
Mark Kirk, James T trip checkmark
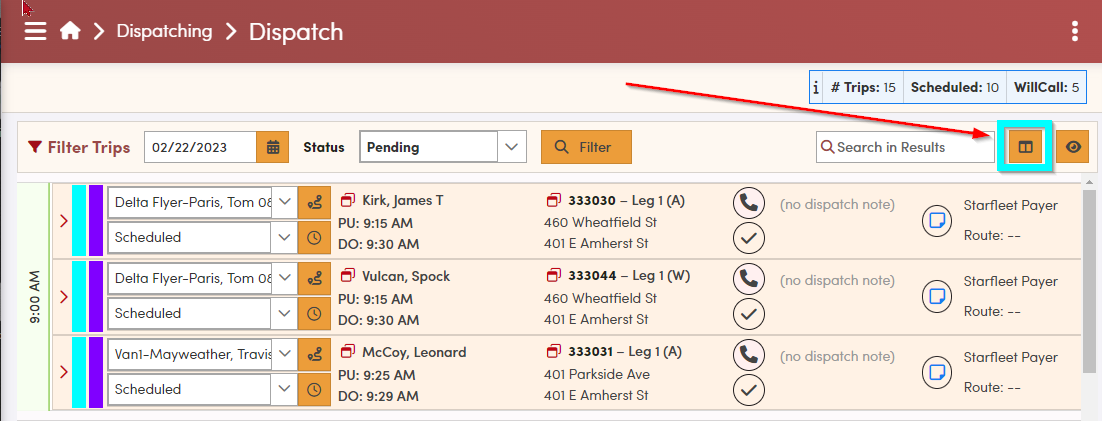point(748,239)
